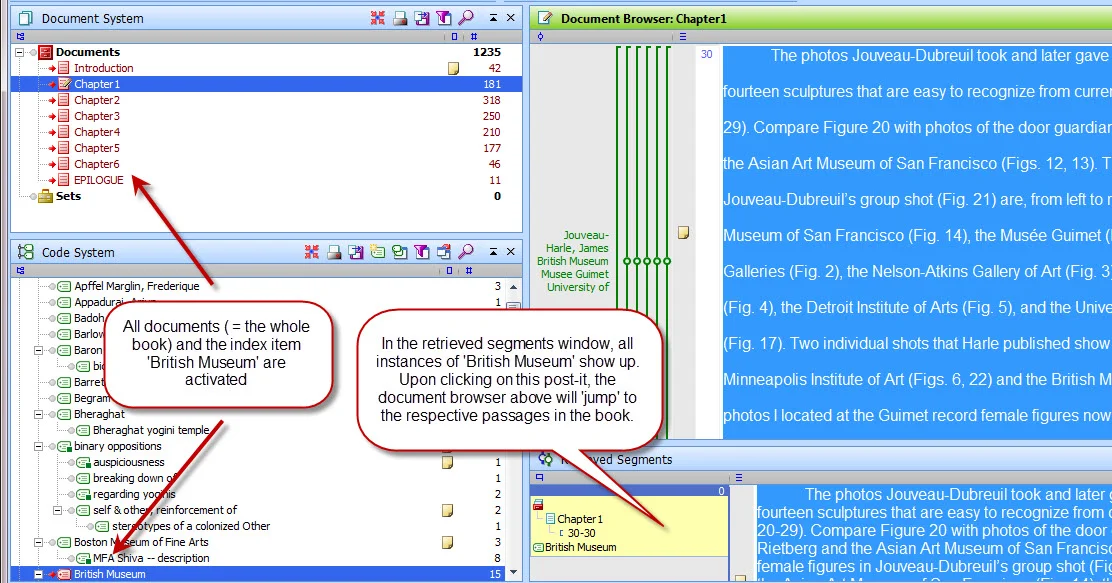Open search in Code System panel
Screen dimensions: 1112x583
(466, 252)
